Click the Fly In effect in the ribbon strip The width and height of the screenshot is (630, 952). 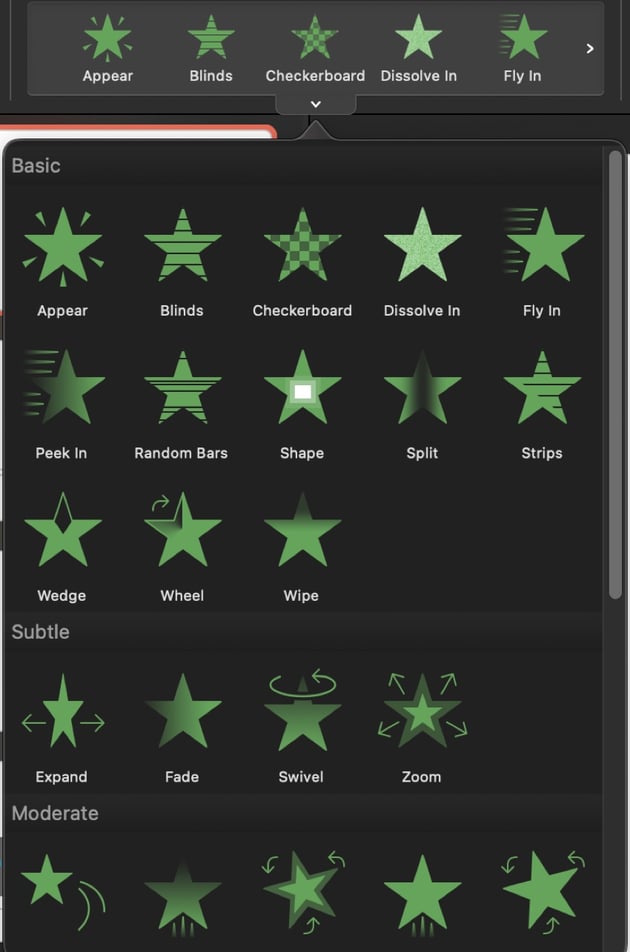pos(522,46)
